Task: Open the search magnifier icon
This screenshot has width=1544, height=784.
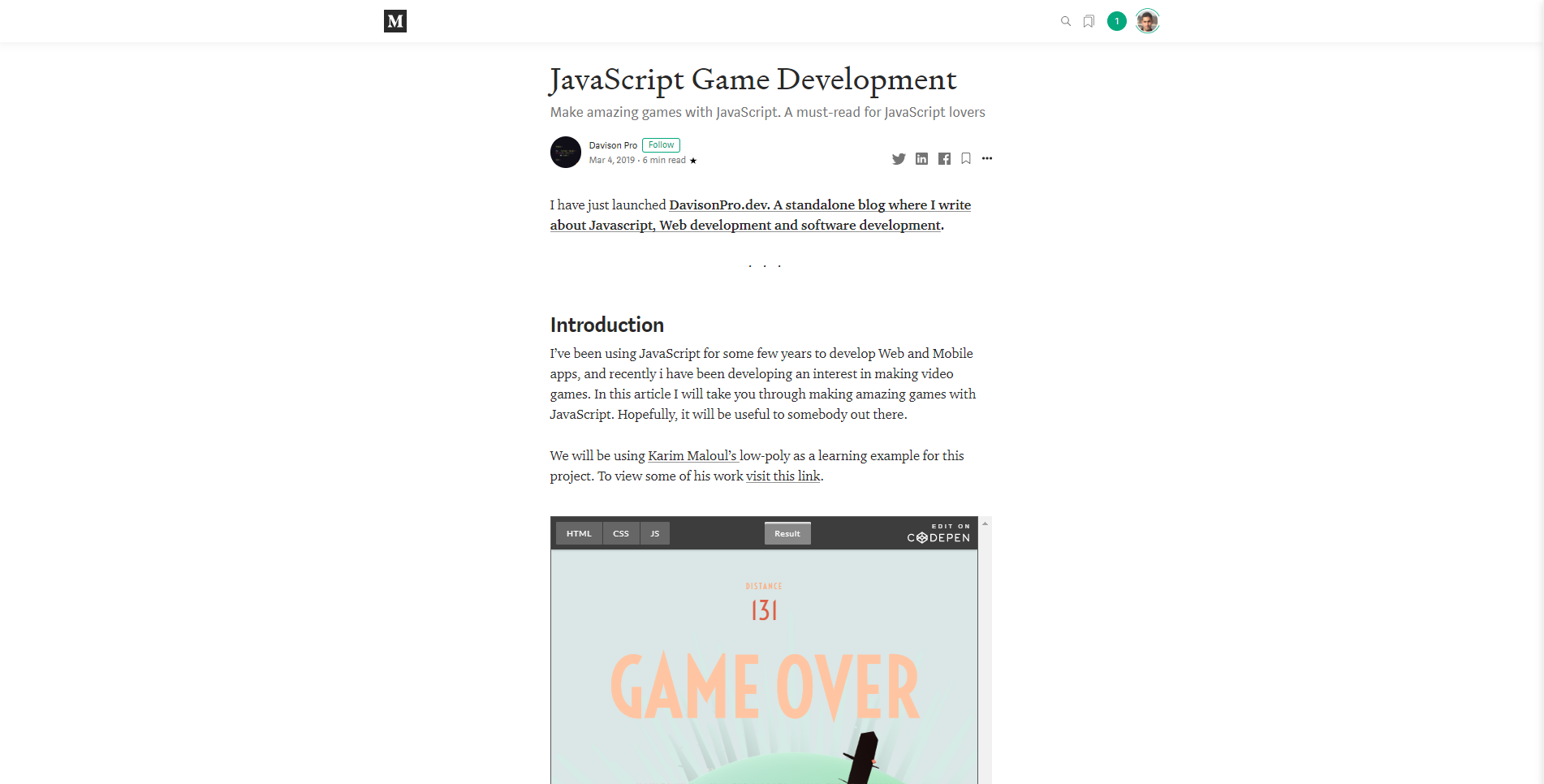Action: pos(1066,21)
